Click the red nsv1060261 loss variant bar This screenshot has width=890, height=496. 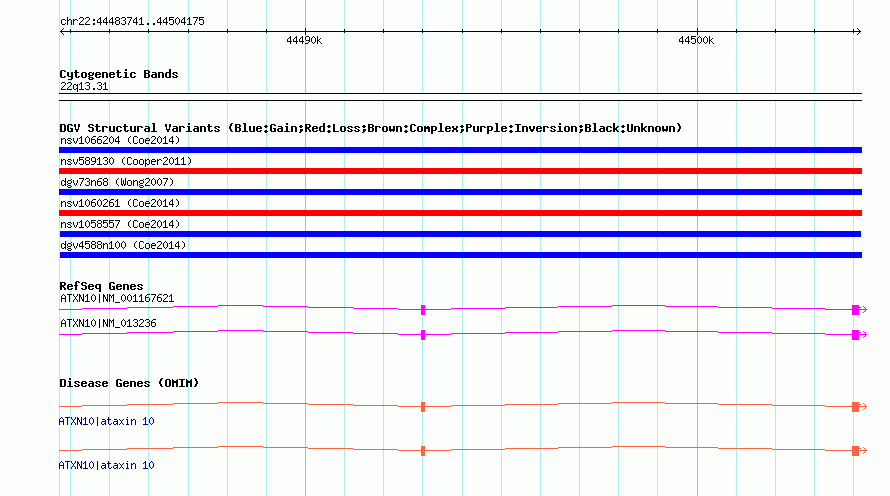[x=460, y=213]
